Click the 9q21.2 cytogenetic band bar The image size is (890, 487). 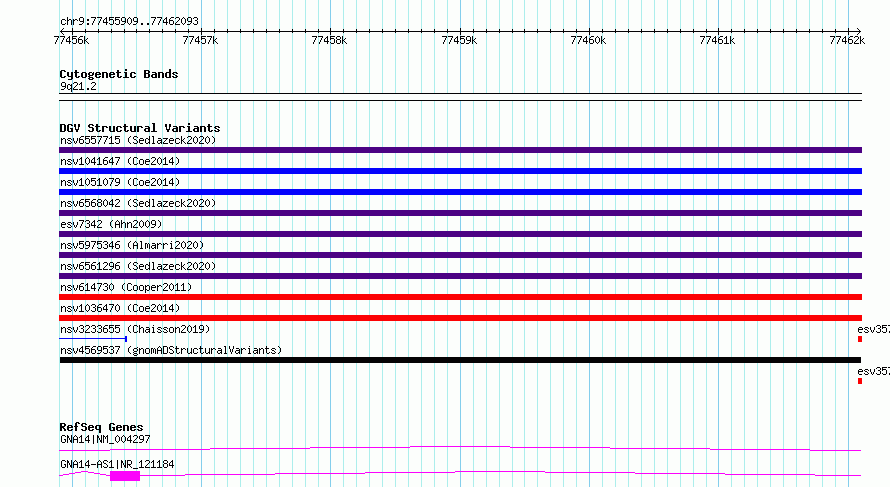click(460, 97)
